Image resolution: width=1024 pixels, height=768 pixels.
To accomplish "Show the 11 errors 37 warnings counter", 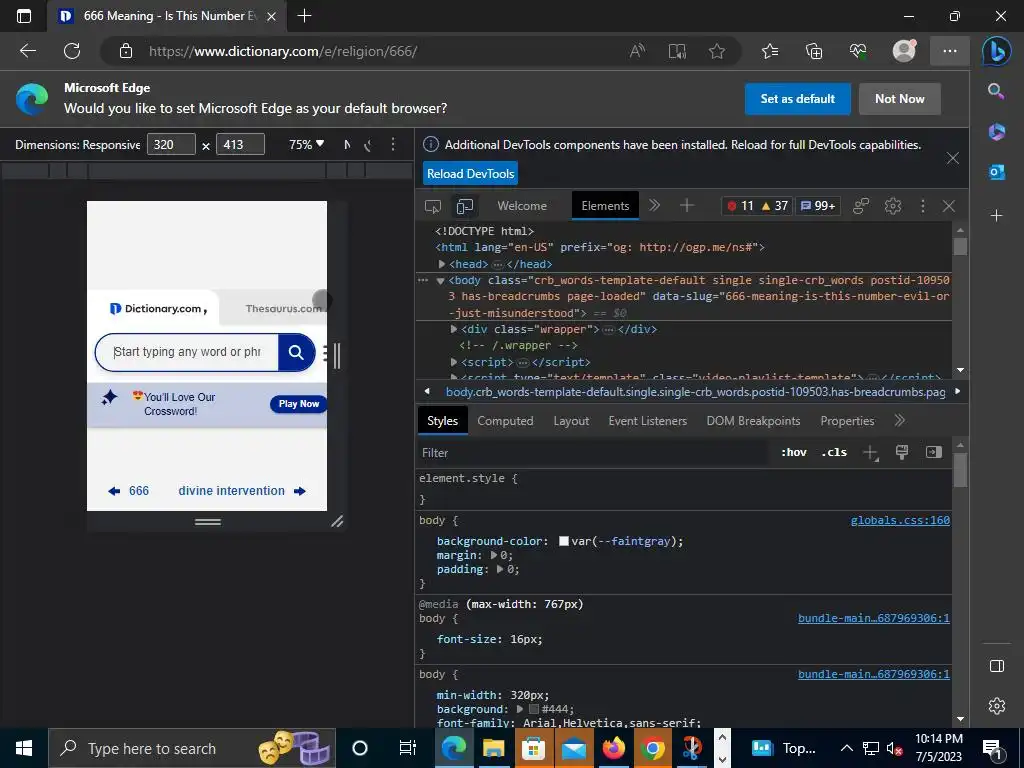I will tap(758, 206).
